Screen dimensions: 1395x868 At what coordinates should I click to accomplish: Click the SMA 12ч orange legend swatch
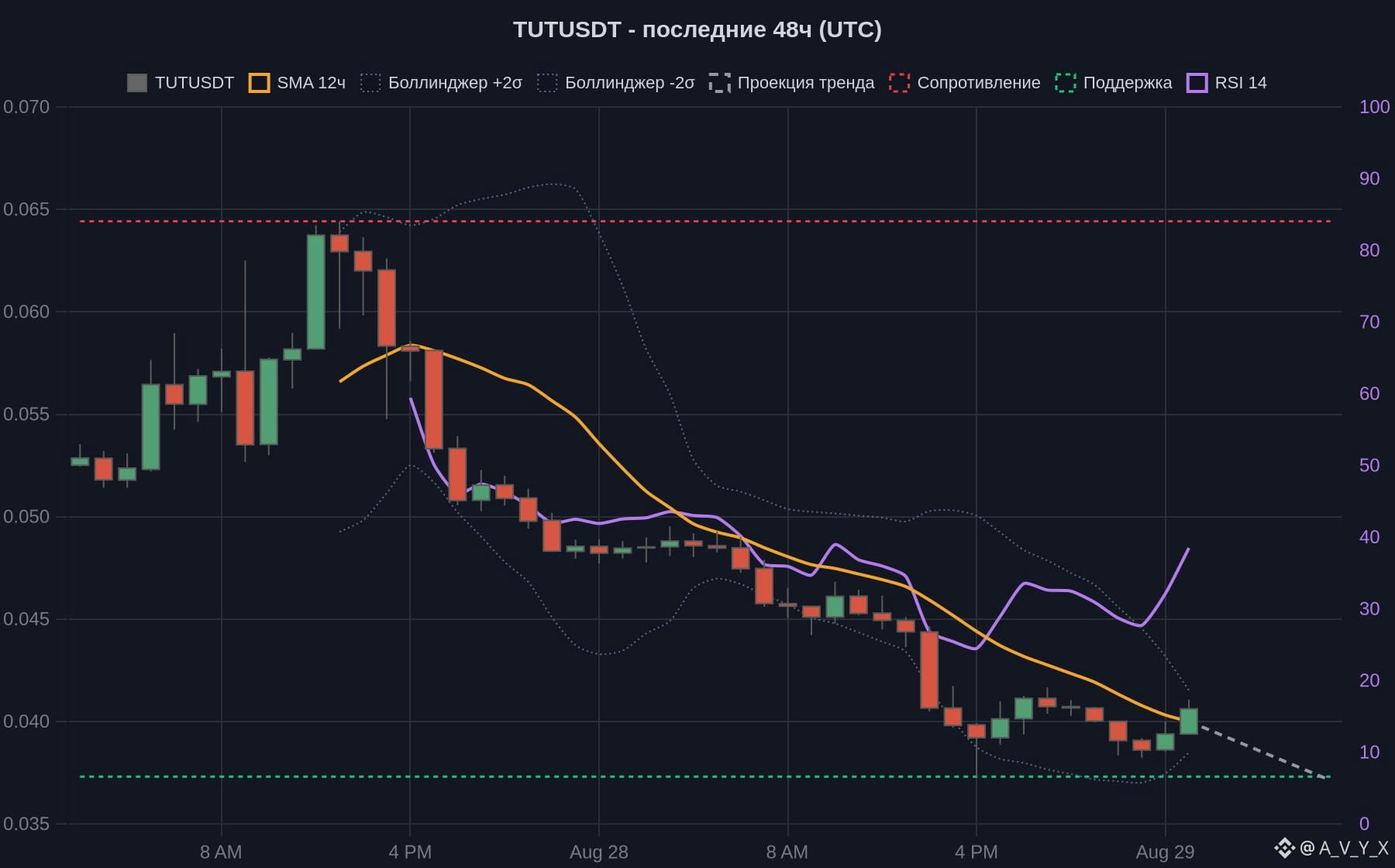point(259,83)
